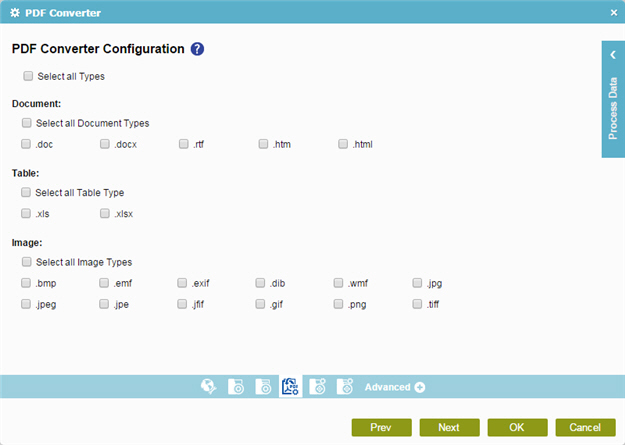Enable the .png checkbox
The height and width of the screenshot is (445, 625).
(338, 304)
